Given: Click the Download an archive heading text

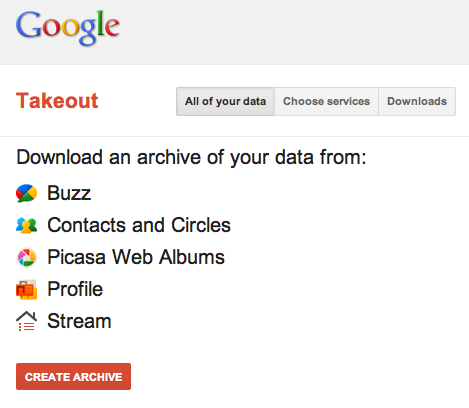Looking at the screenshot, I should click(191, 157).
